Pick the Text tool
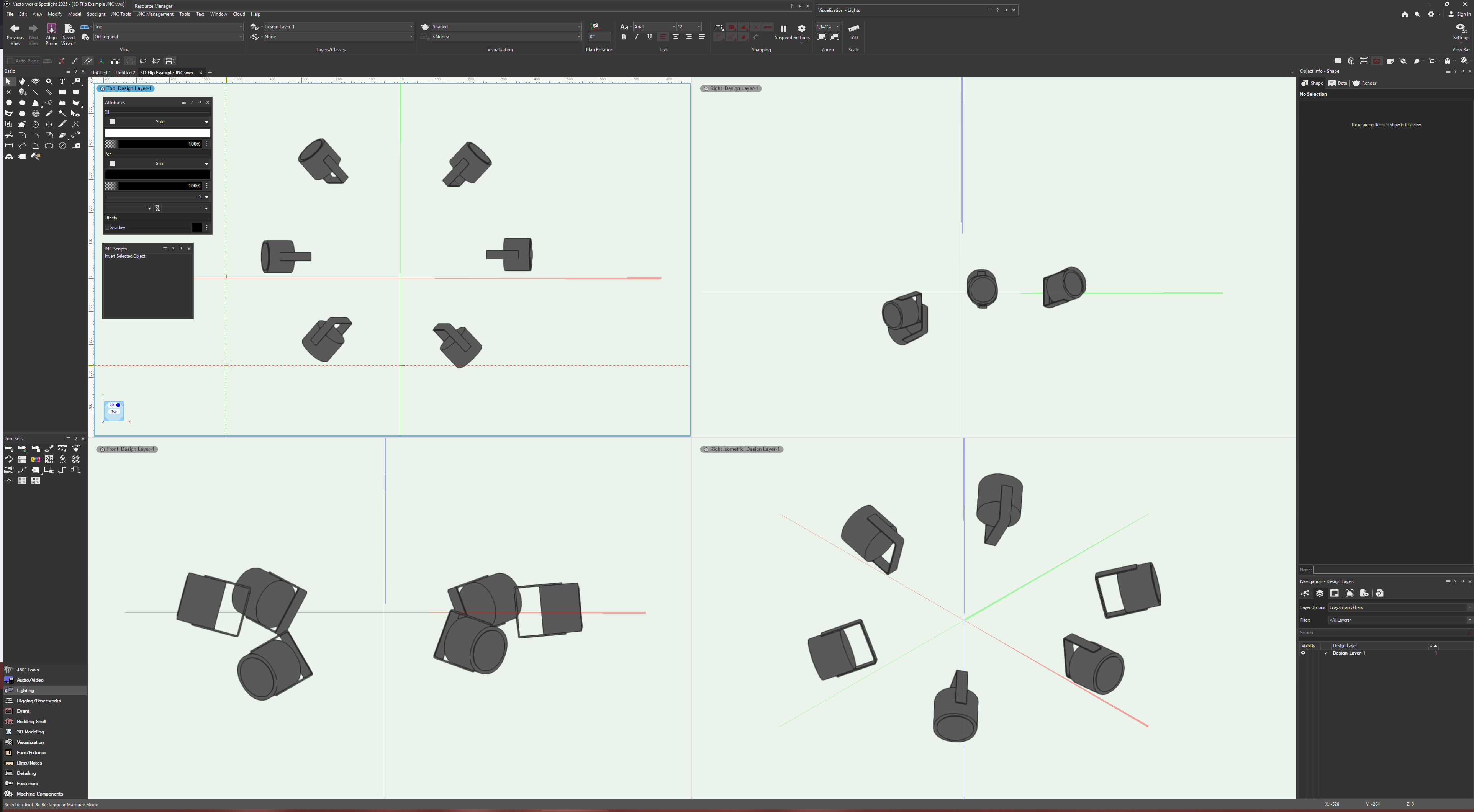The width and height of the screenshot is (1474, 812). [62, 81]
